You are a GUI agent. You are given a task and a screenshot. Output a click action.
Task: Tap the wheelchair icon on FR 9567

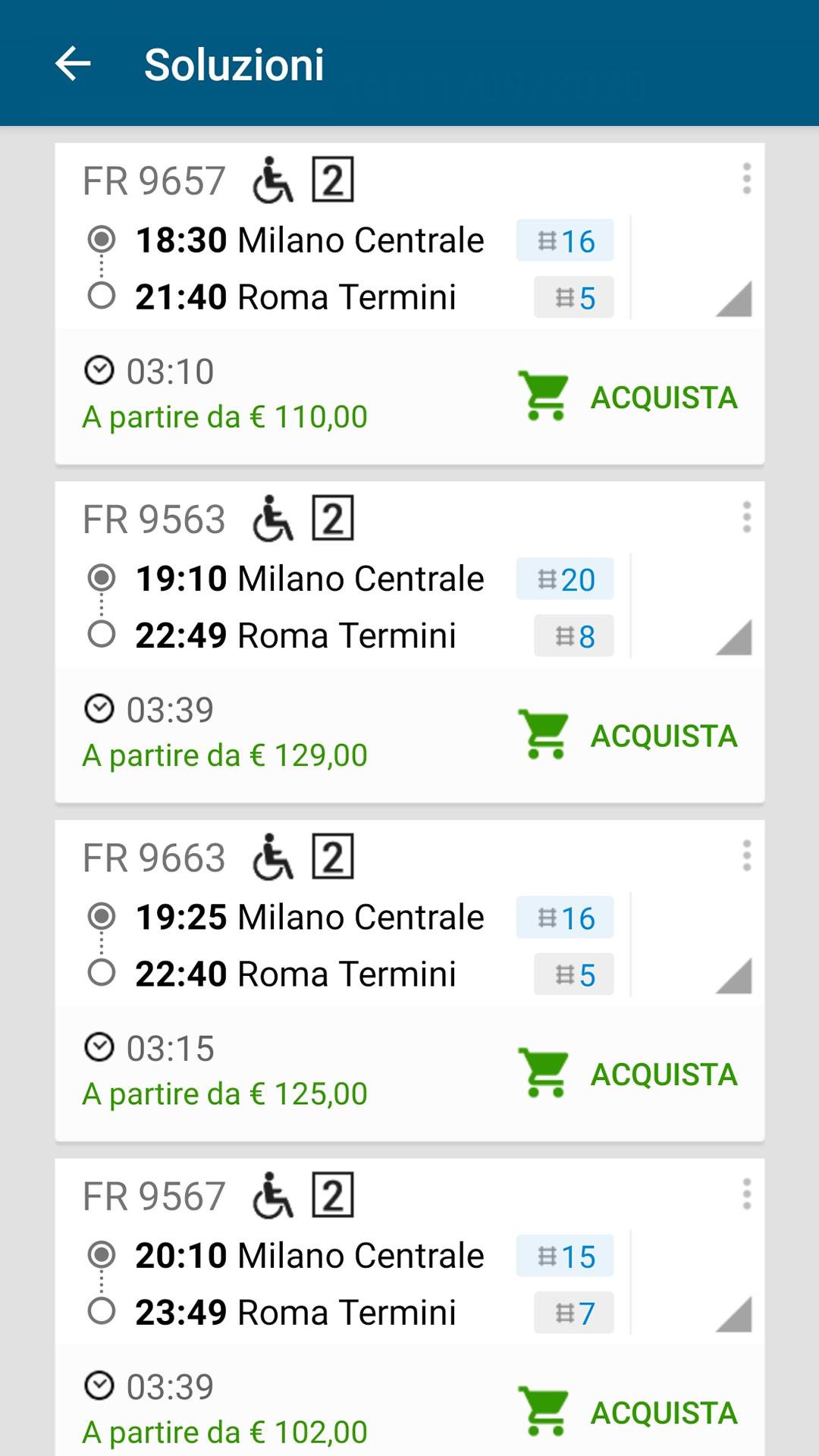(273, 1196)
